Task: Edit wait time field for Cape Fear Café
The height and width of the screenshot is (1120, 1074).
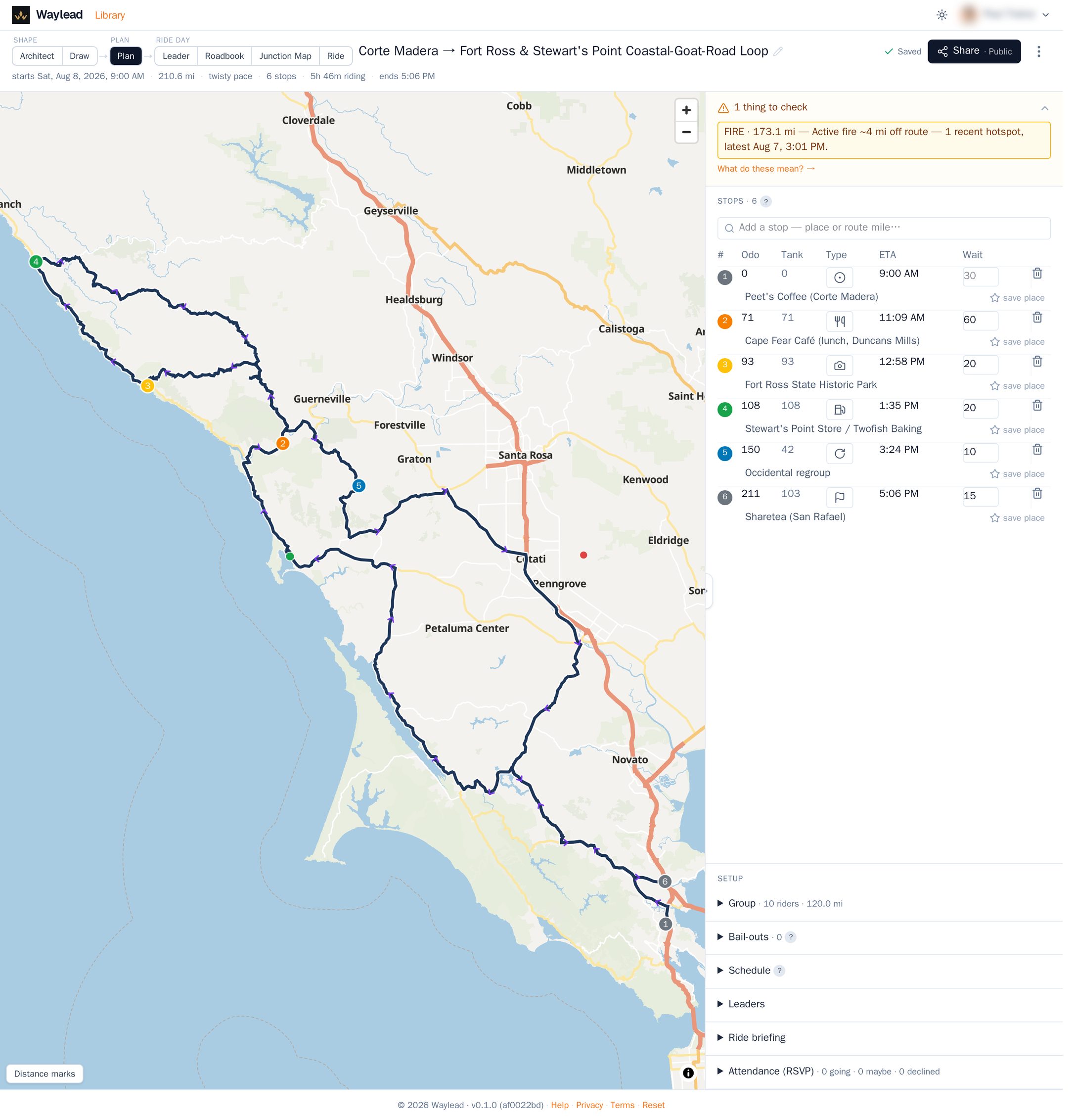Action: (981, 320)
